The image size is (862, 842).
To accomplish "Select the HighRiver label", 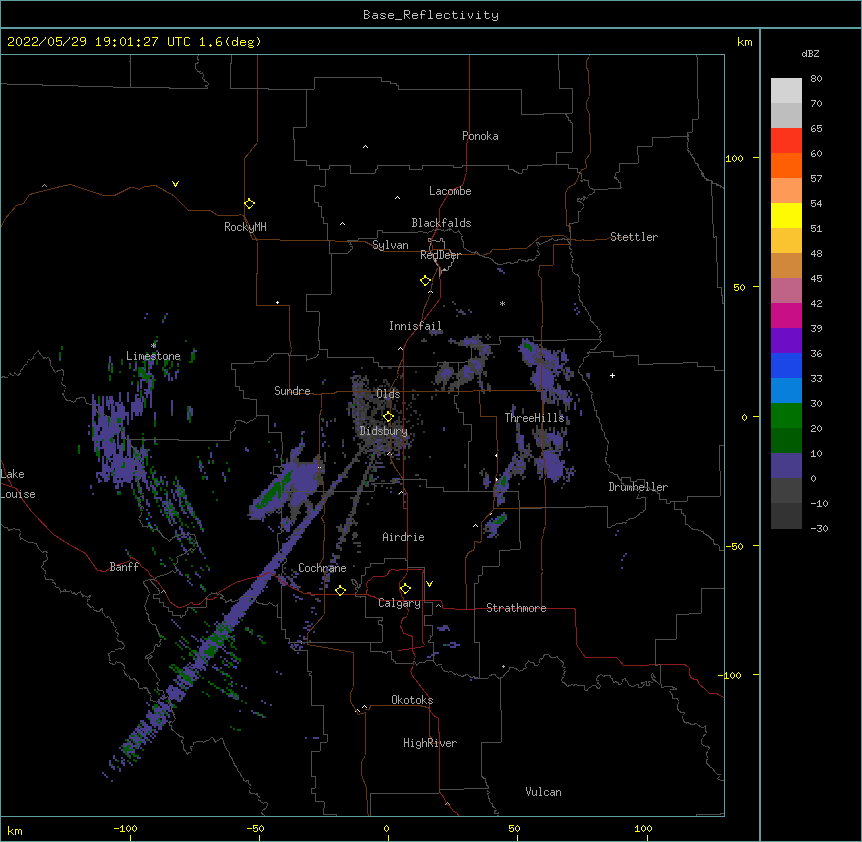I will coord(430,743).
